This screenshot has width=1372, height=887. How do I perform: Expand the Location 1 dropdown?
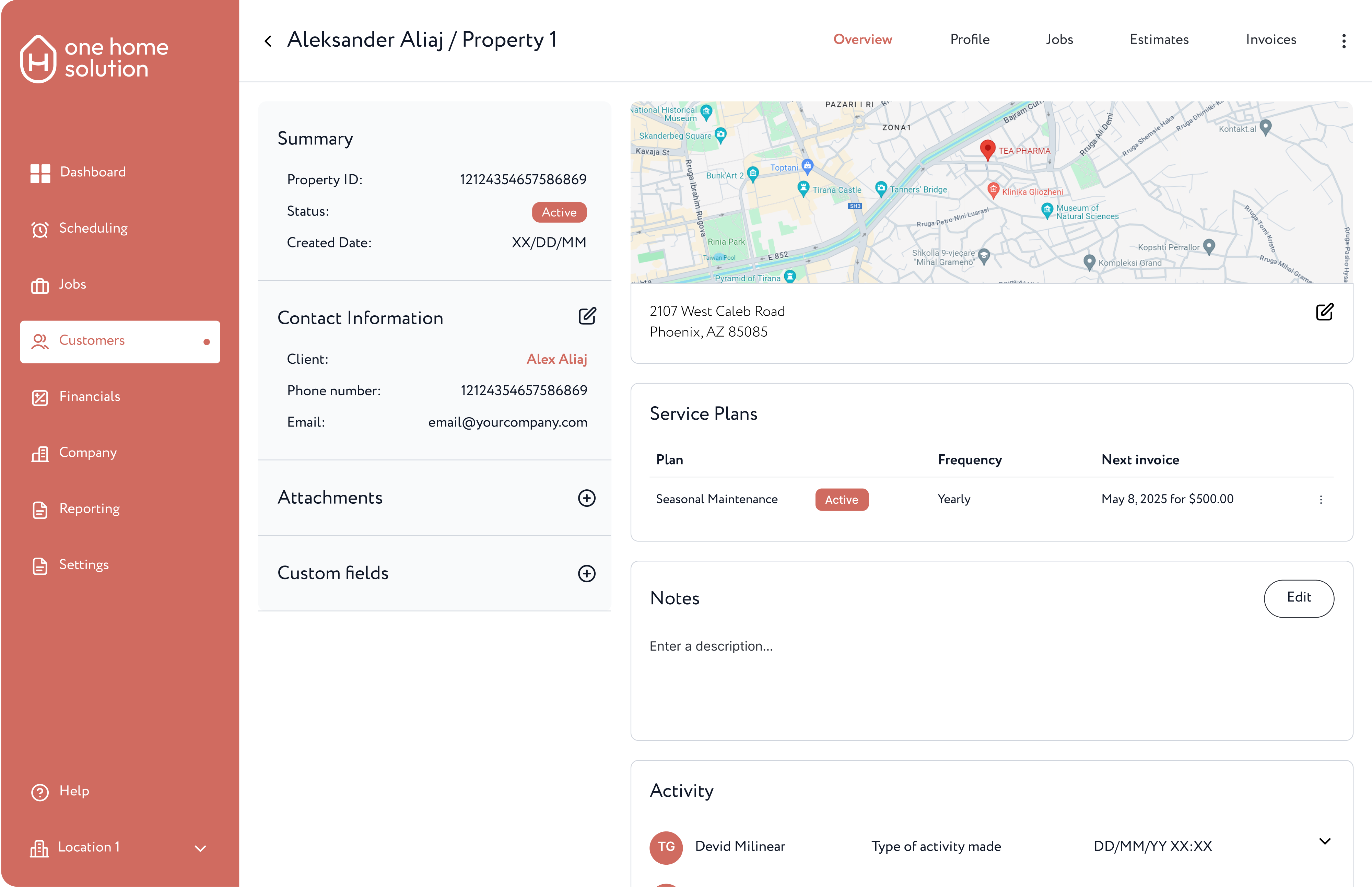click(x=200, y=849)
